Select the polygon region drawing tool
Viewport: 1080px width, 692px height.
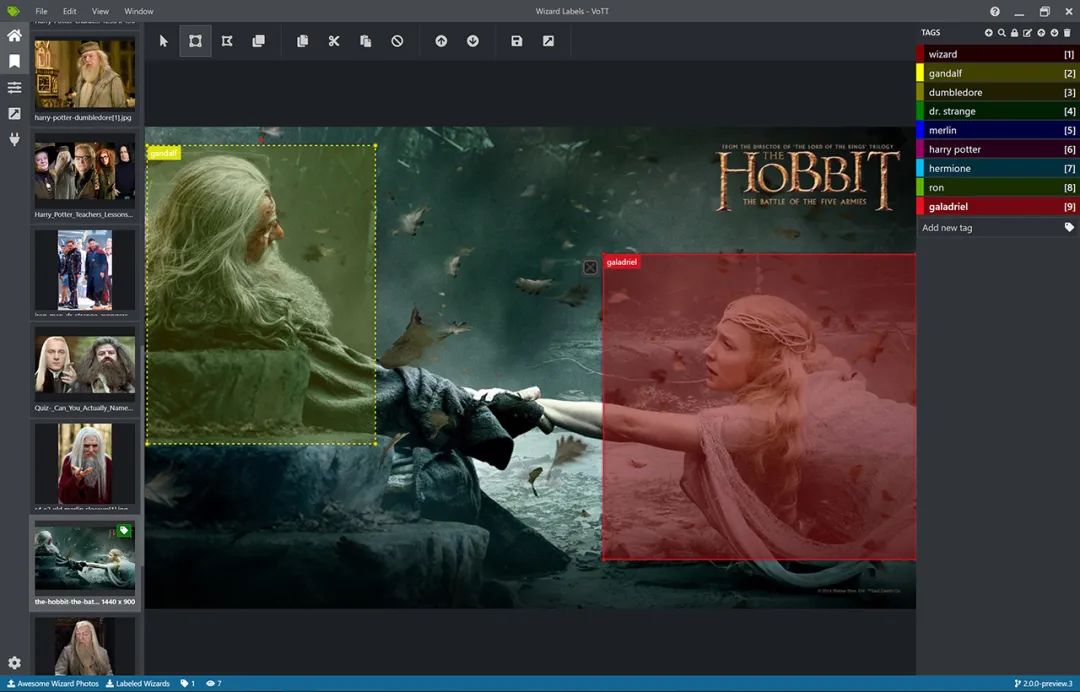227,41
